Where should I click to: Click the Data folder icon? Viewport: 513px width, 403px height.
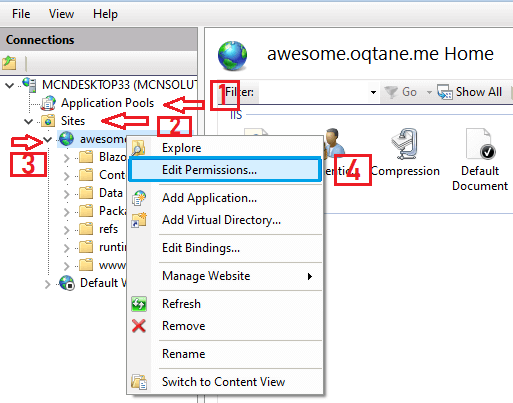[x=86, y=192]
